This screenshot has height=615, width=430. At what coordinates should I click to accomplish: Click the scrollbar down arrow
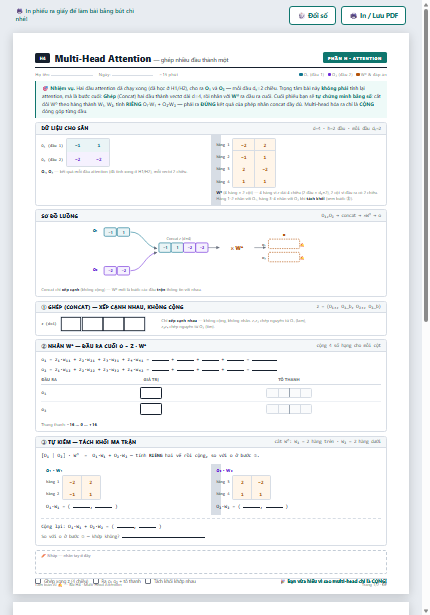426,611
